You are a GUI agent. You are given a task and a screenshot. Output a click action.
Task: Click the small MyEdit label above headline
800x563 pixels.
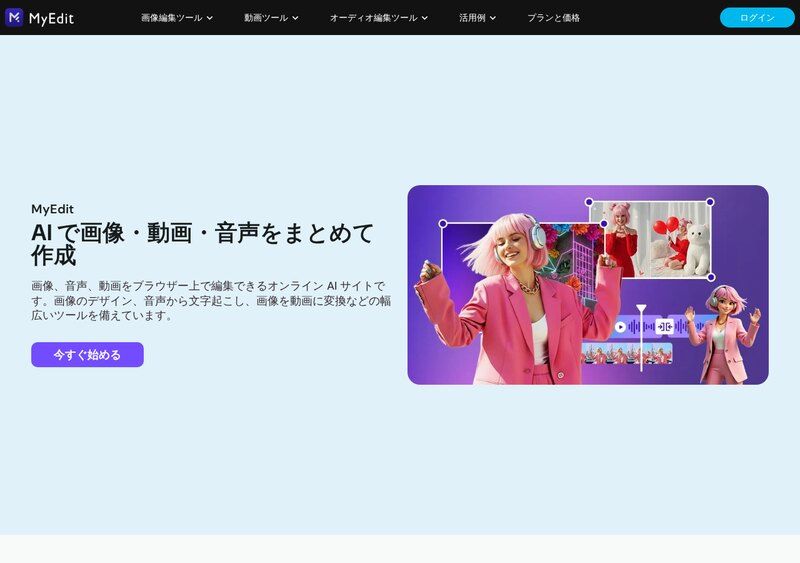click(x=53, y=209)
